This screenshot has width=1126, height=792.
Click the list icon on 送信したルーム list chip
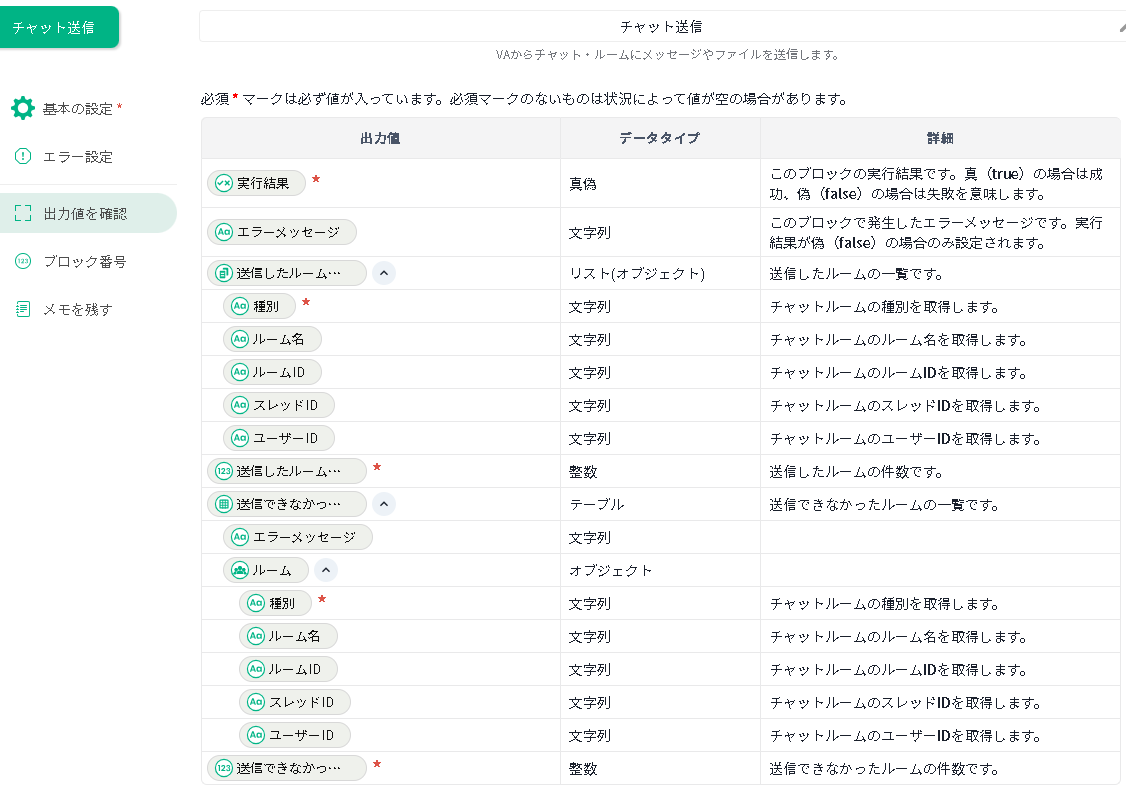224,273
